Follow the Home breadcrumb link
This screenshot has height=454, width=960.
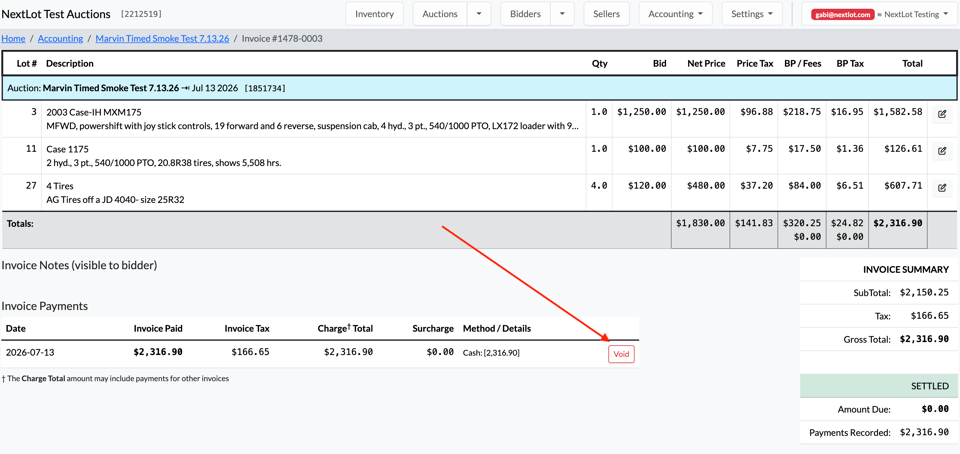(x=13, y=39)
